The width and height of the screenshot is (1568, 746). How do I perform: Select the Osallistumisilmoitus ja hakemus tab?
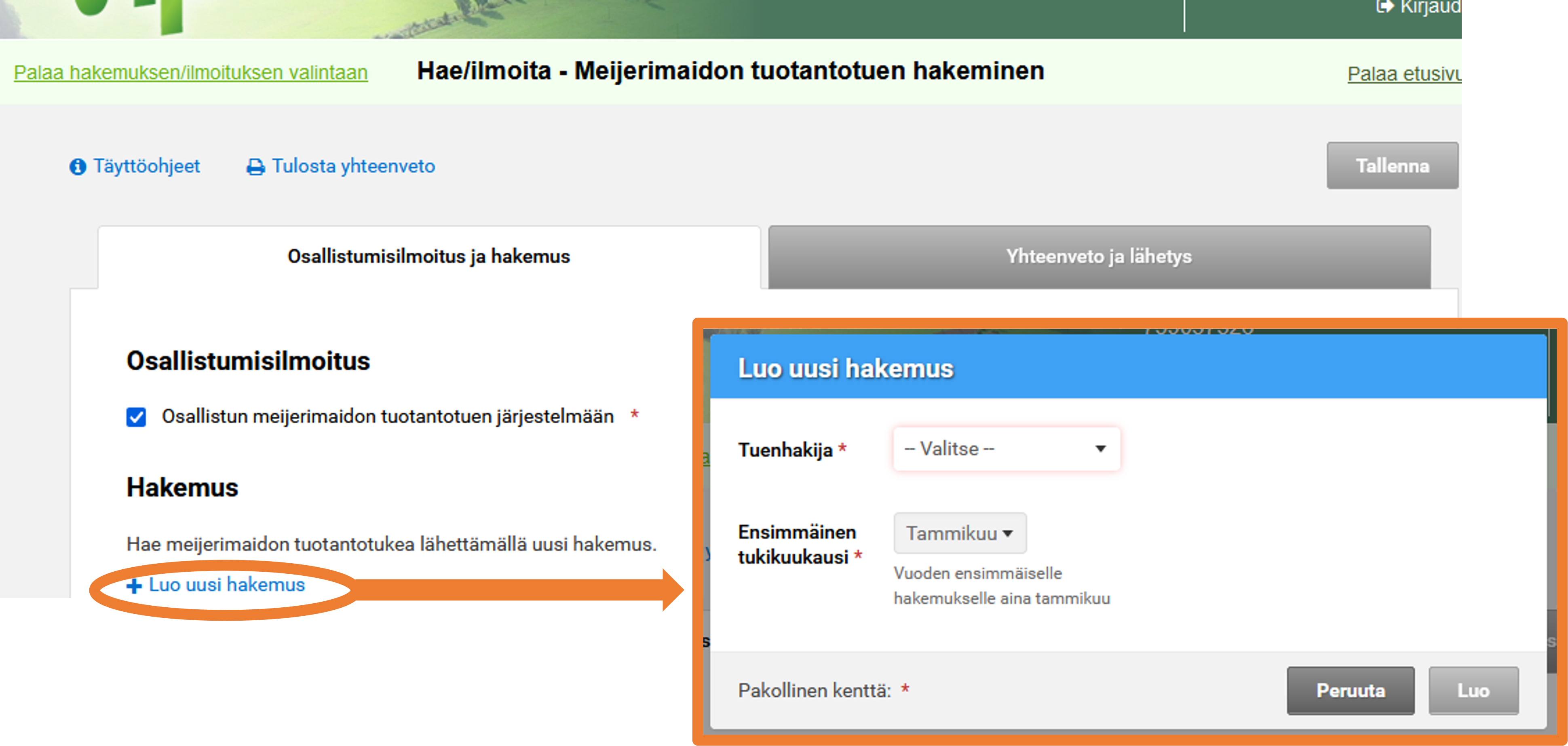point(428,256)
